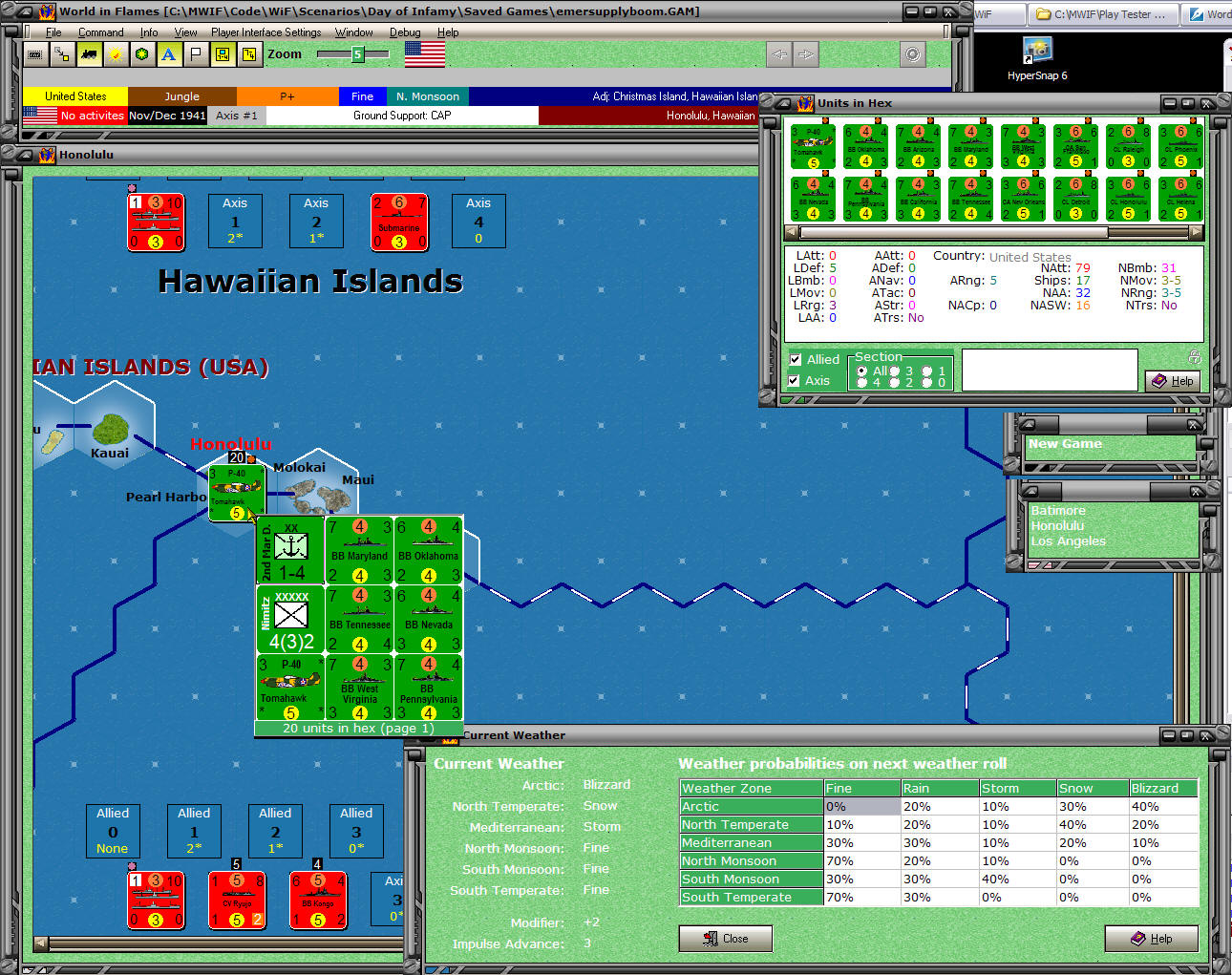
Task: Click the black vehicle silhouette toolbar icon
Action: click(x=89, y=54)
